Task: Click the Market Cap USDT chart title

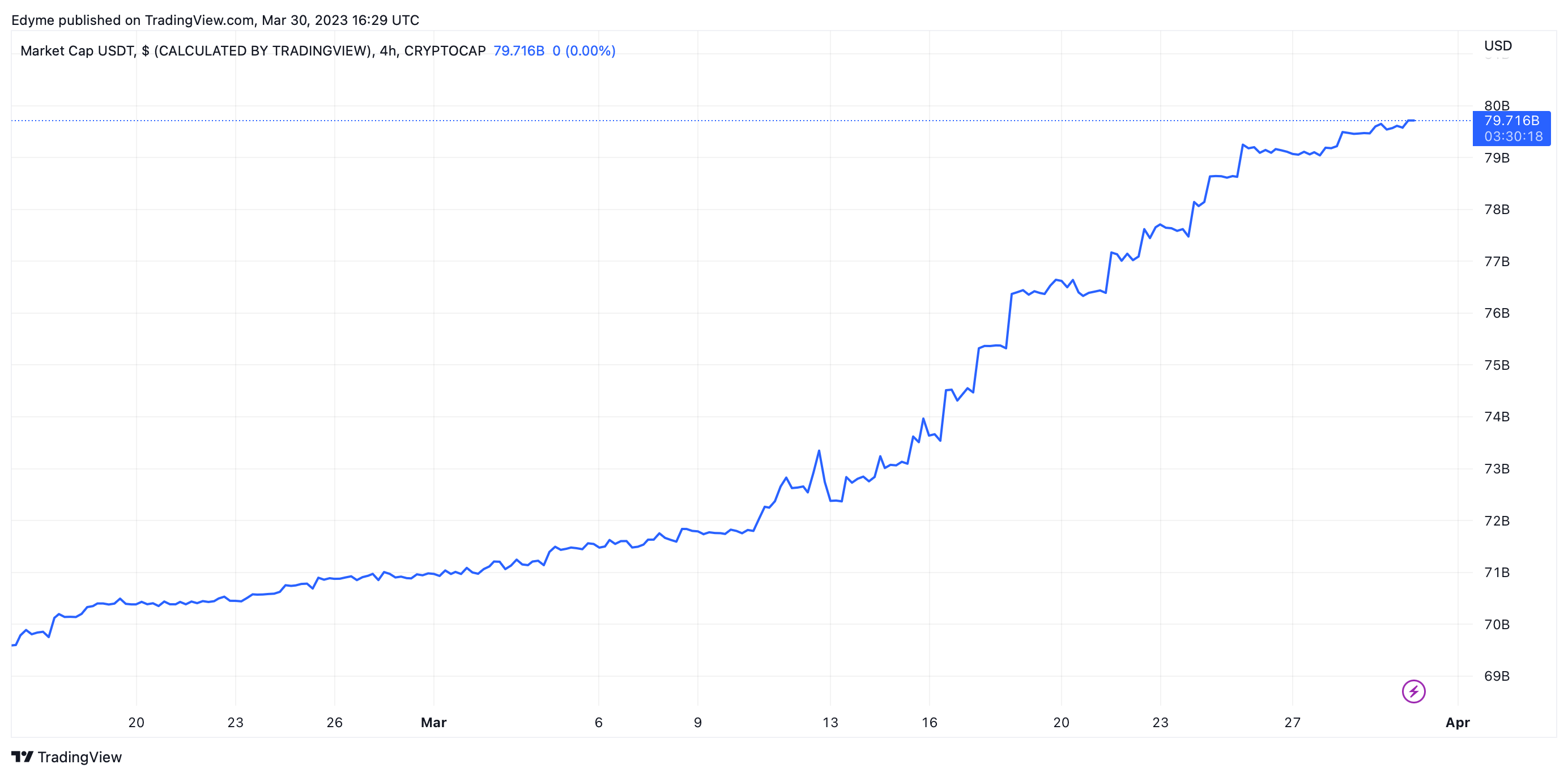Action: (253, 50)
